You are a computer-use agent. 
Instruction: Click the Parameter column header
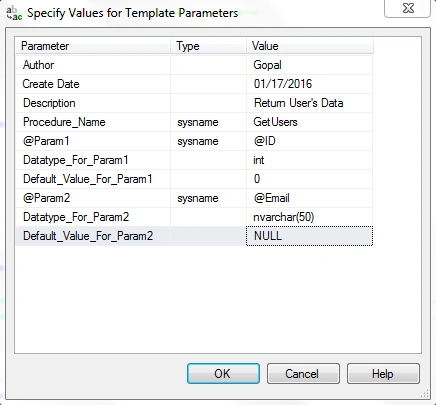point(93,46)
